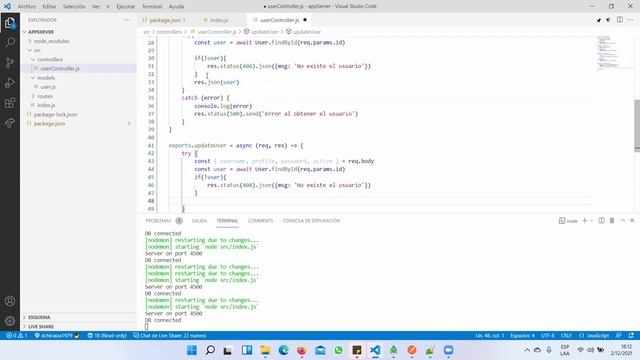Click the editor vertical scrollbar
This screenshot has height=360, width=640.
click(x=637, y=125)
